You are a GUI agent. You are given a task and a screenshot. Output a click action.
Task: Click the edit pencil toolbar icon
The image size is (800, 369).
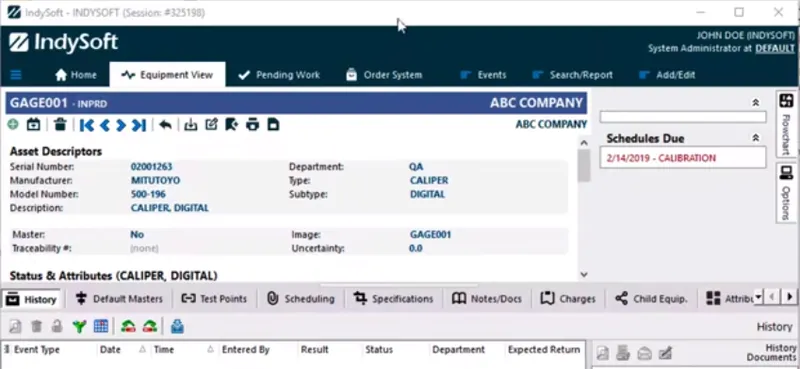tap(211, 125)
